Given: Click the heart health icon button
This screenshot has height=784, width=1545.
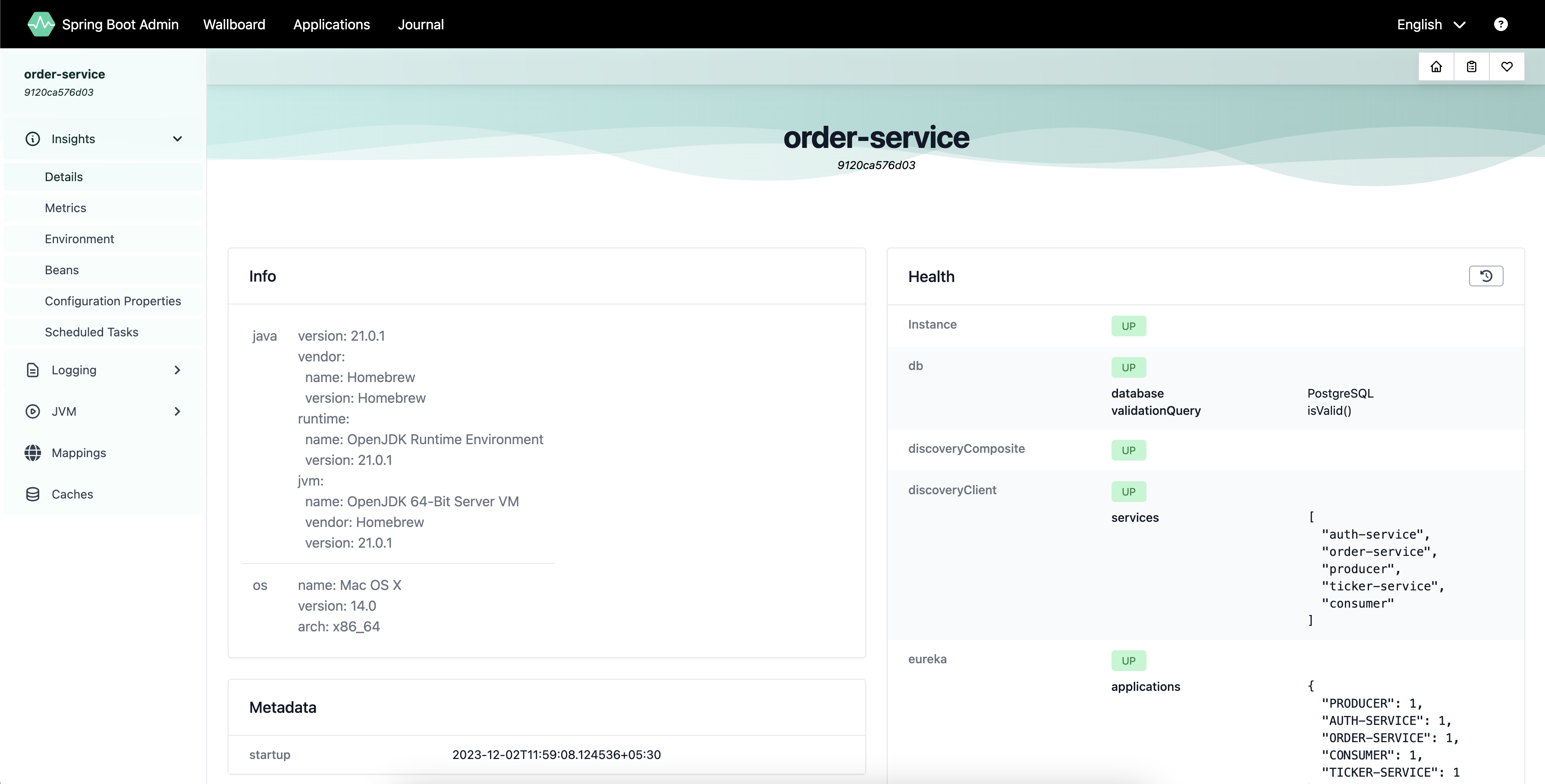Looking at the screenshot, I should (x=1507, y=66).
